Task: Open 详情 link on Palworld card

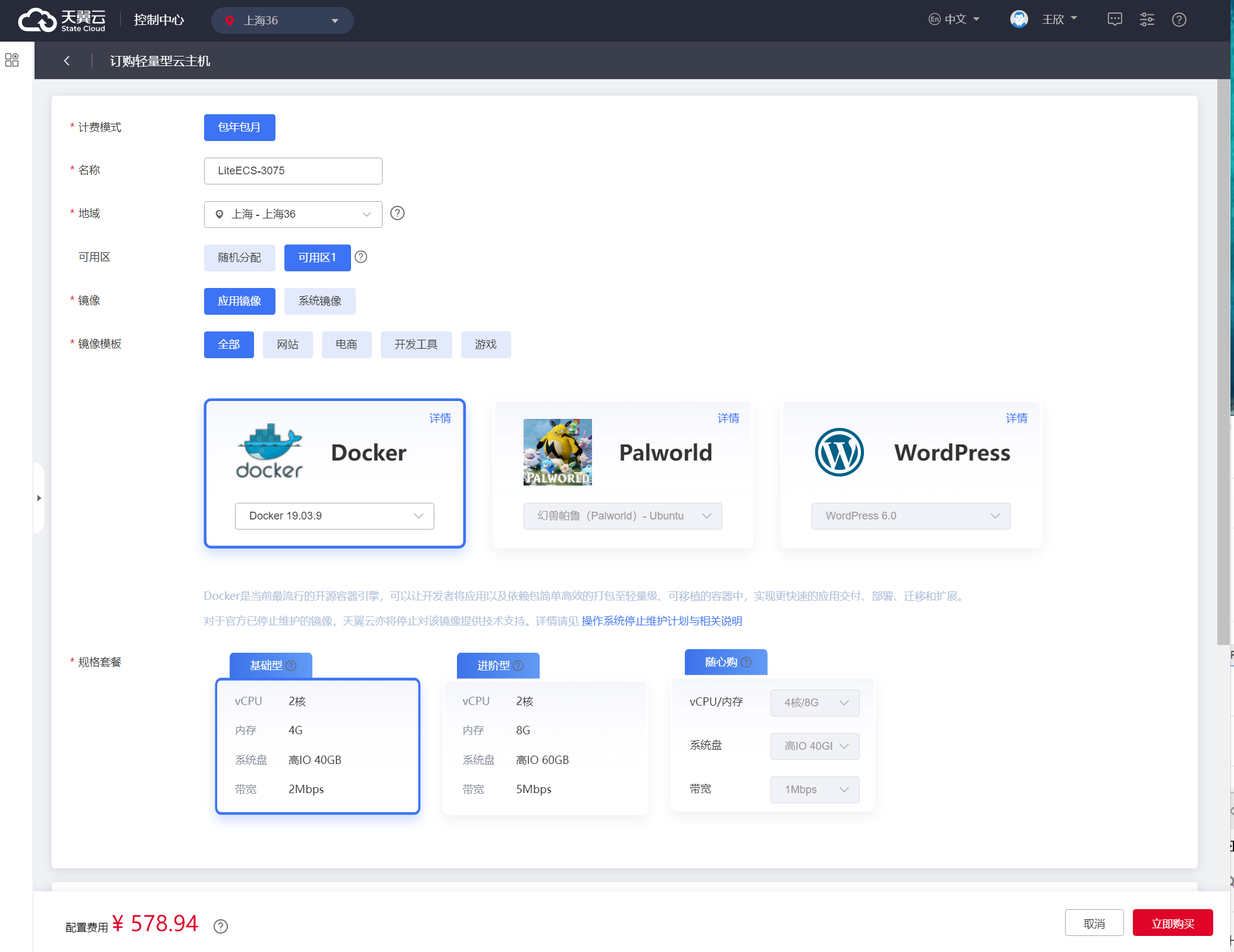Action: [x=728, y=418]
